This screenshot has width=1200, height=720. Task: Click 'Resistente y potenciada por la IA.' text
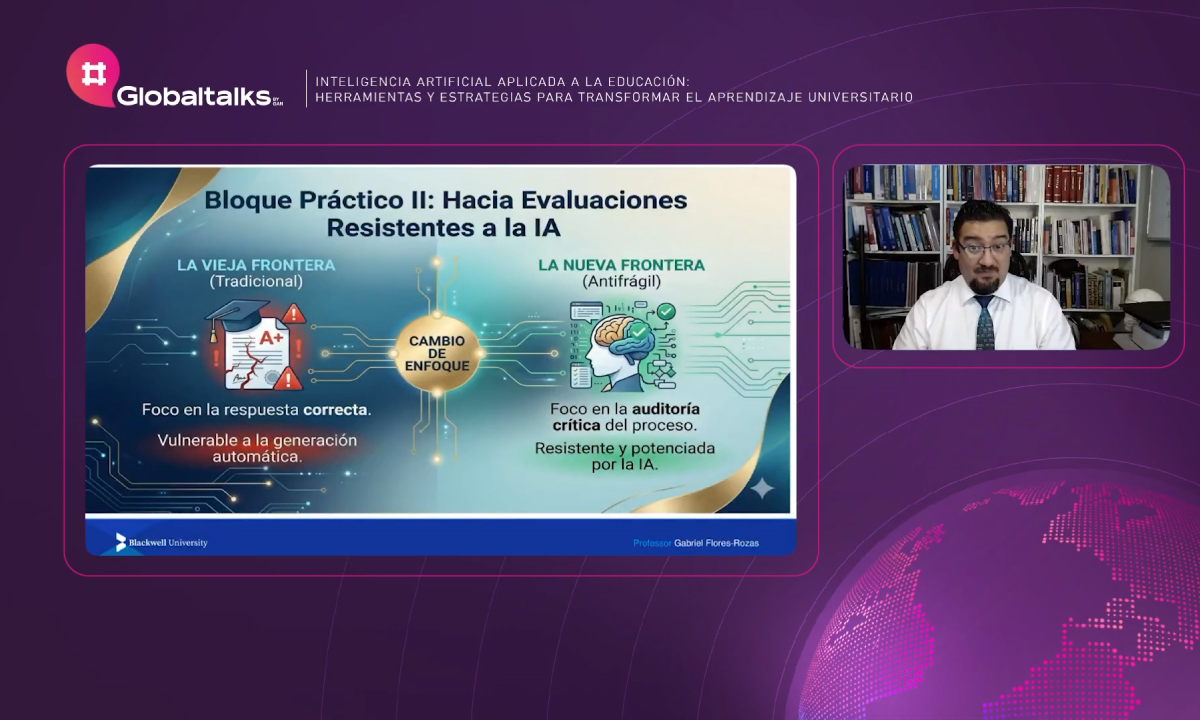[x=624, y=456]
